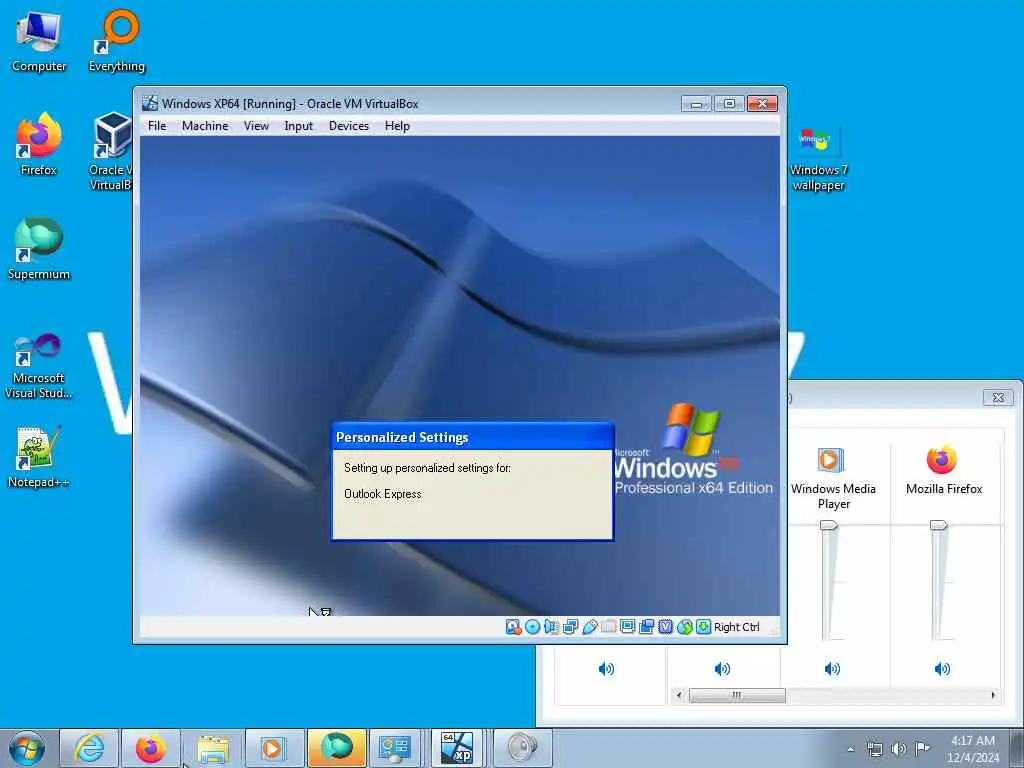1024x768 pixels.
Task: Click the Outlook Express text in dialog
Action: coord(383,494)
